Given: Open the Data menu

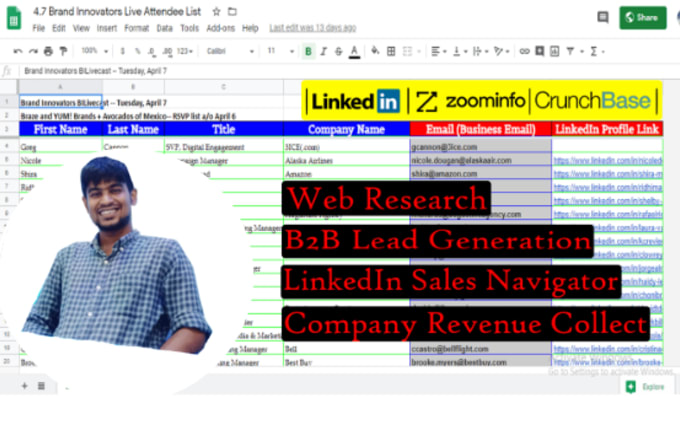Looking at the screenshot, I should 164,28.
